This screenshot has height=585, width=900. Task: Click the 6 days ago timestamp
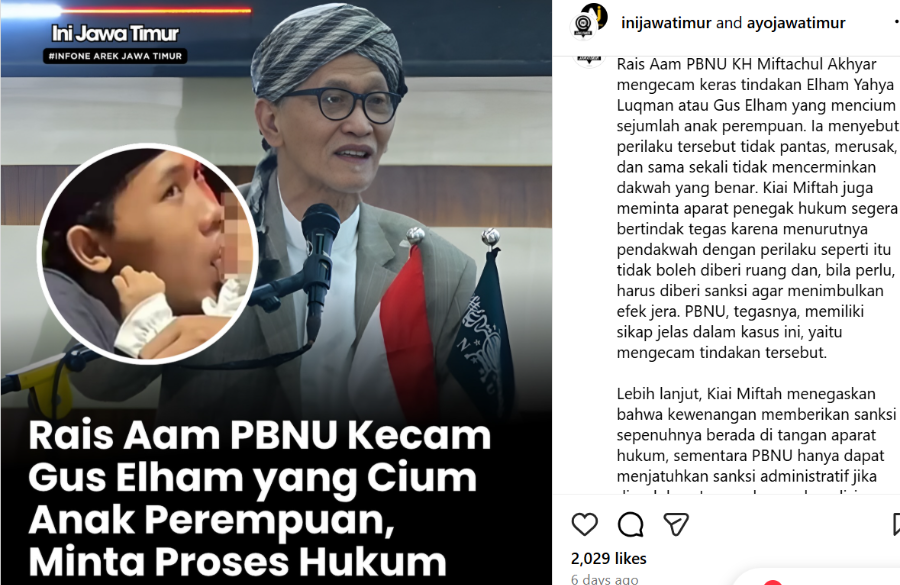click(x=604, y=579)
